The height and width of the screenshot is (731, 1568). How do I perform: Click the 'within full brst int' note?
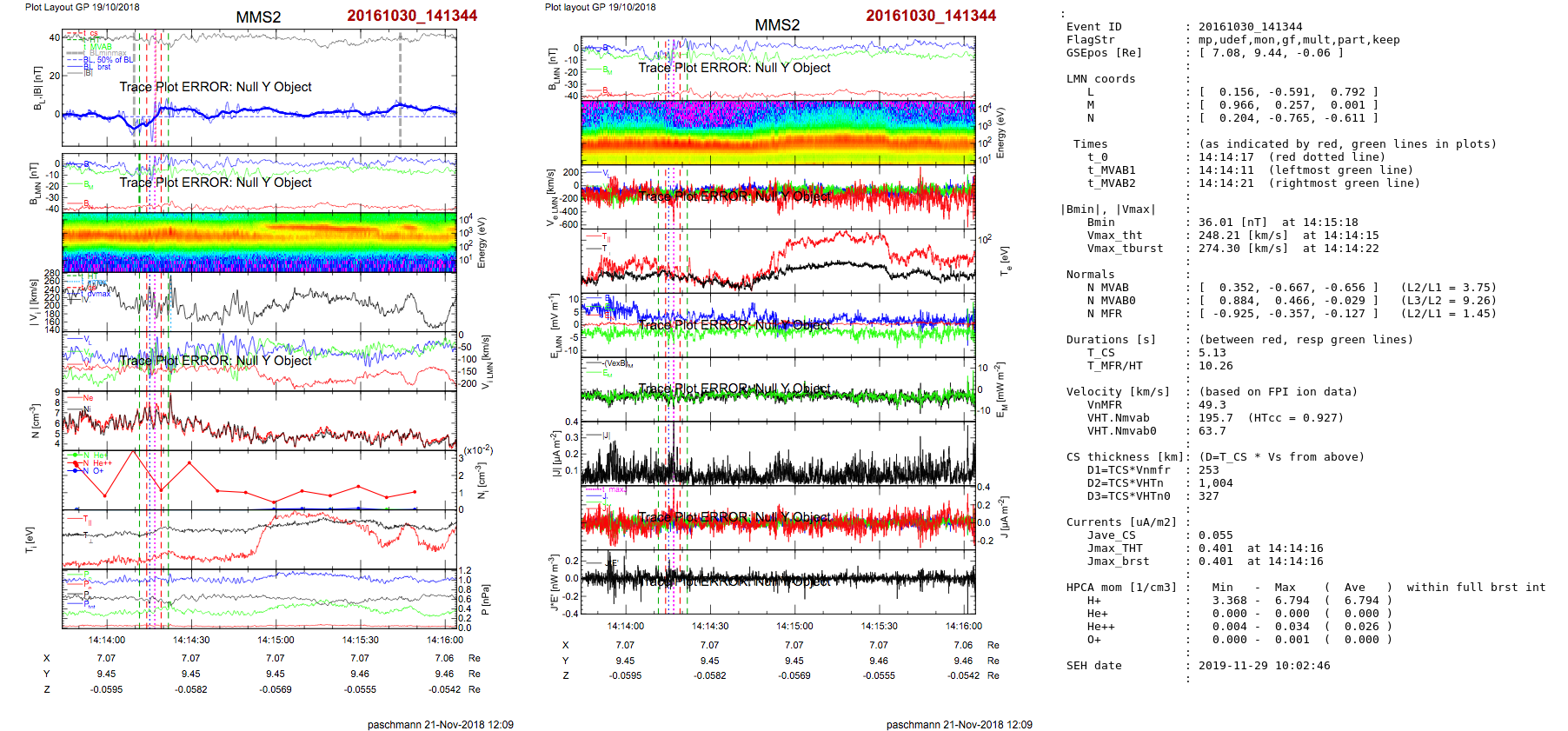tap(1477, 588)
